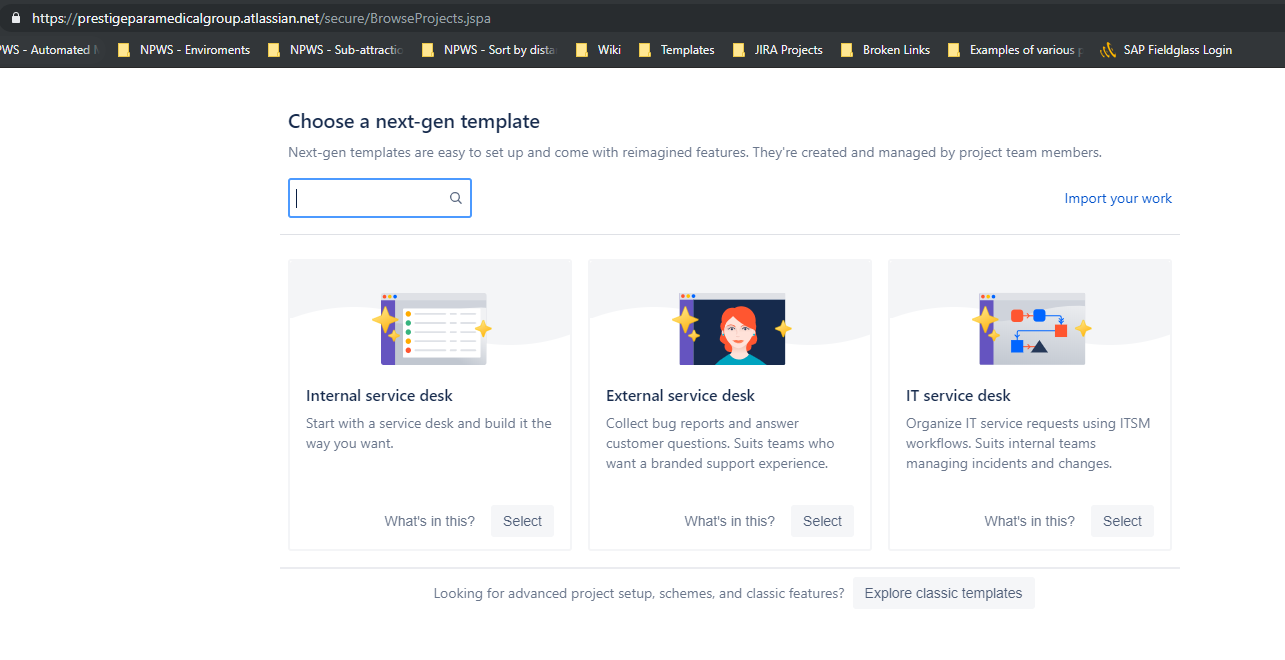Click the Internal service desk template illustration

429,328
